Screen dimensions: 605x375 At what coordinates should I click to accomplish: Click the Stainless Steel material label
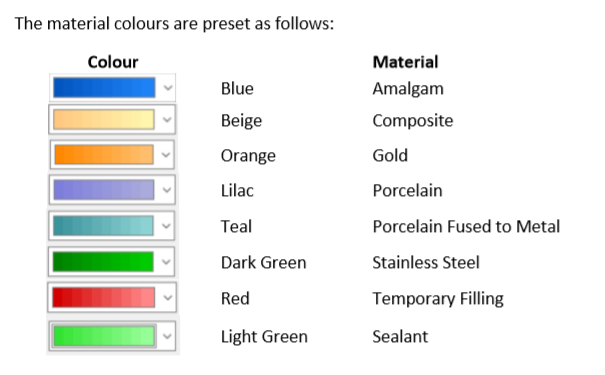(x=426, y=263)
